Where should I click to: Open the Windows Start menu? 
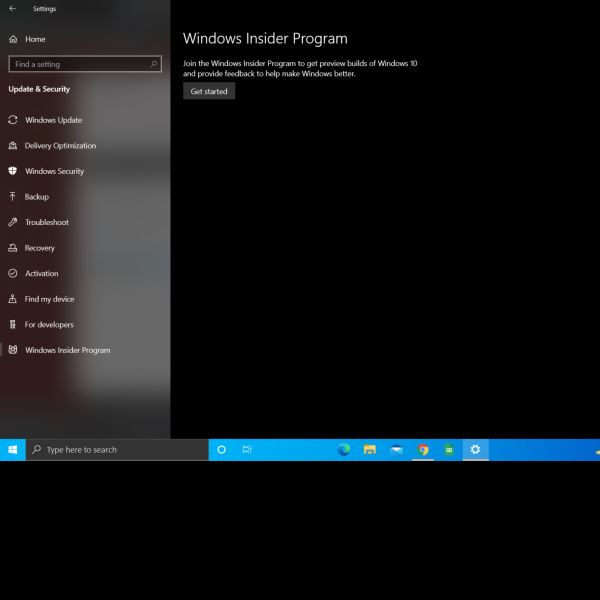tap(13, 450)
